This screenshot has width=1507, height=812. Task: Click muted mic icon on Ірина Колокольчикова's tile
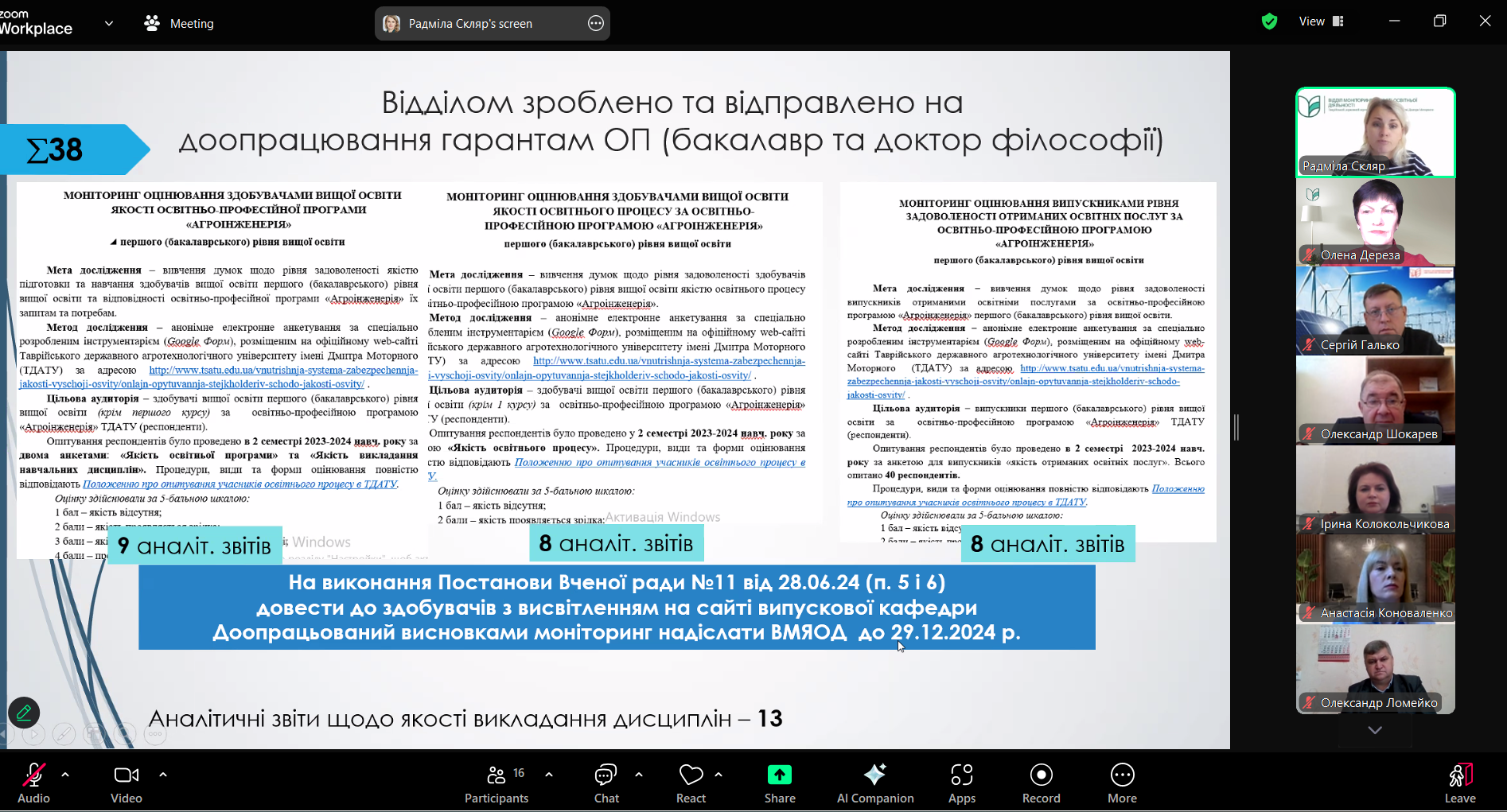coord(1309,524)
